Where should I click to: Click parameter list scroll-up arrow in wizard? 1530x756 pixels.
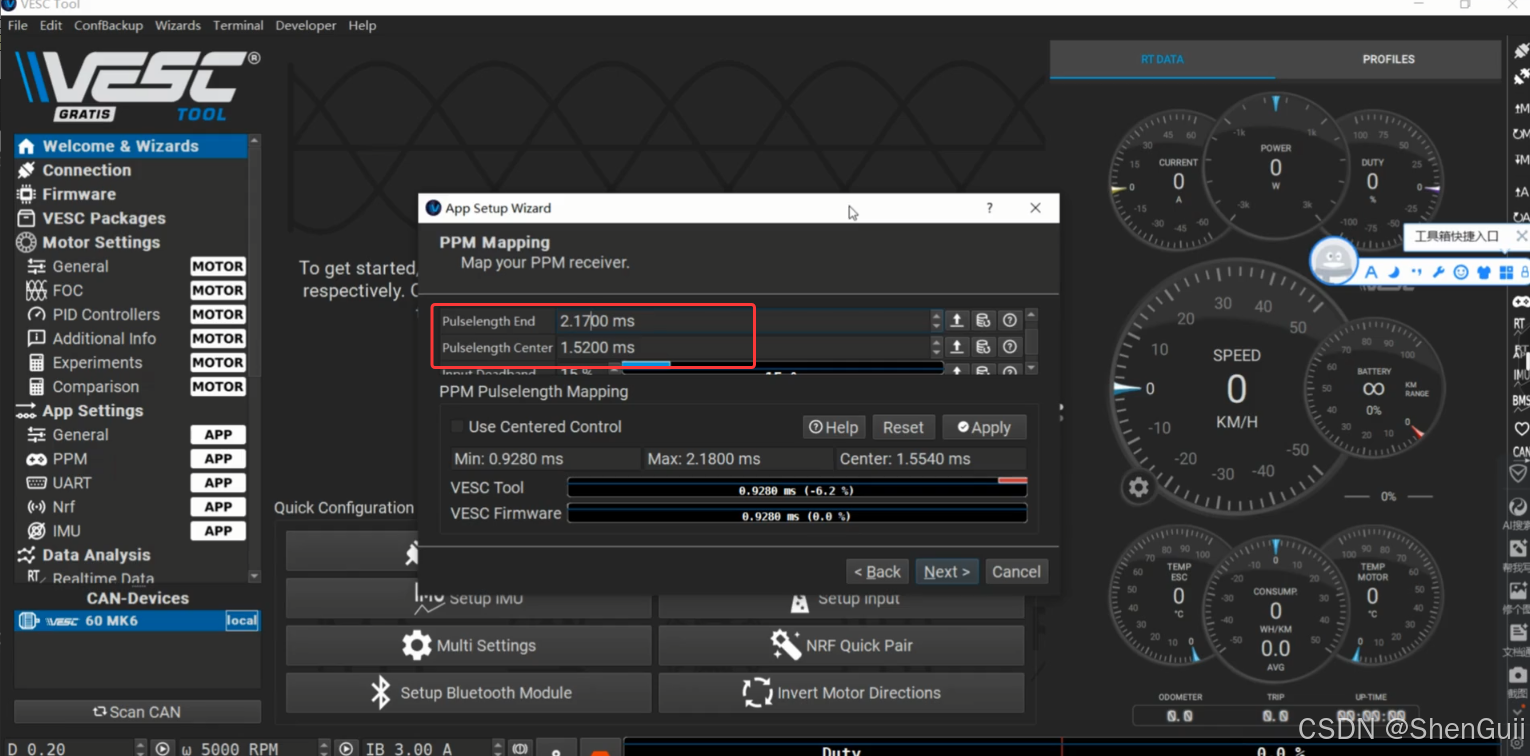pyautogui.click(x=1031, y=314)
